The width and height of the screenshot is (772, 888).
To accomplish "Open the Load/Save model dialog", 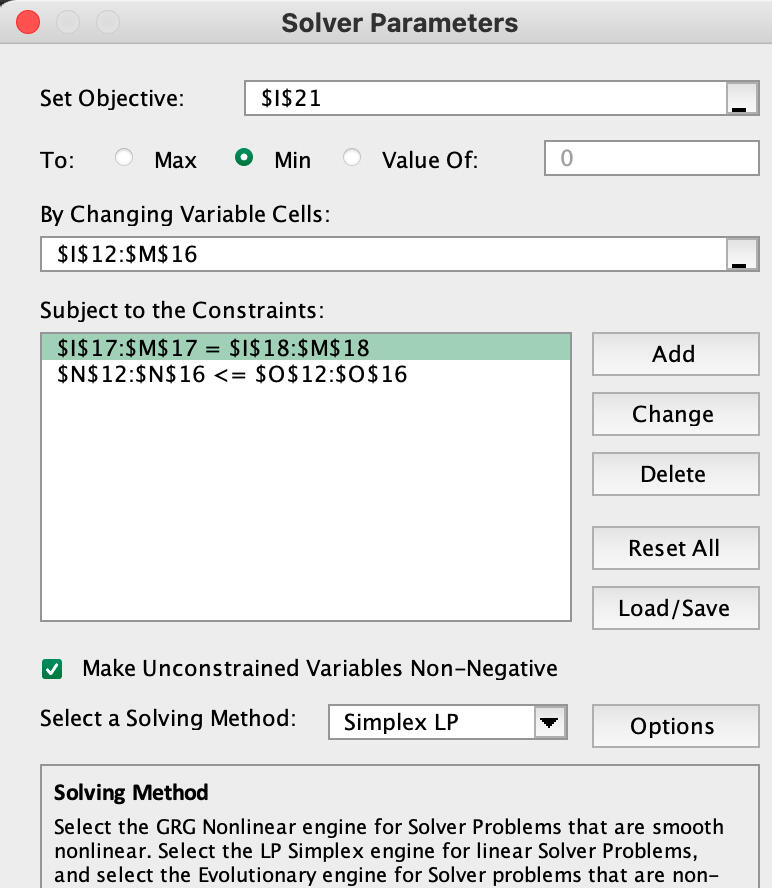I will point(673,608).
